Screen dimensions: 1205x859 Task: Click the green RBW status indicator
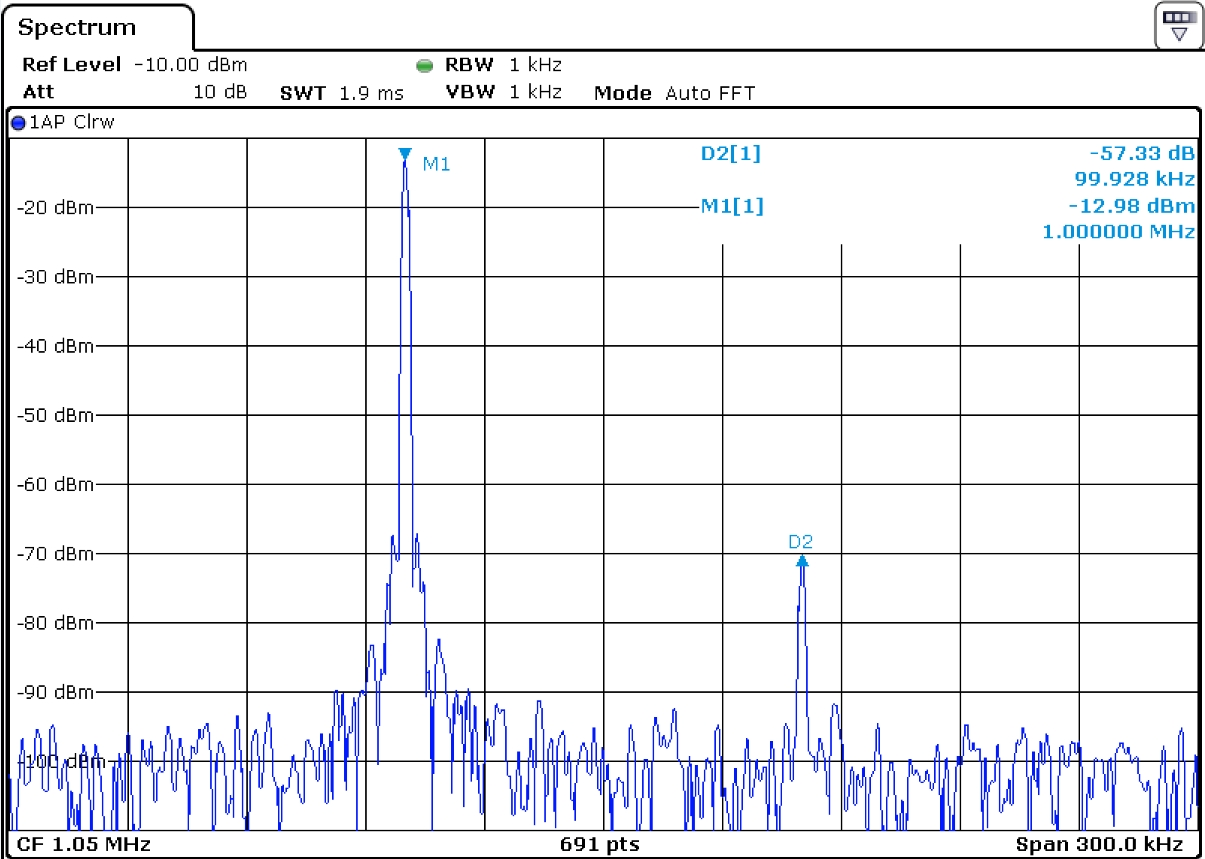point(424,66)
